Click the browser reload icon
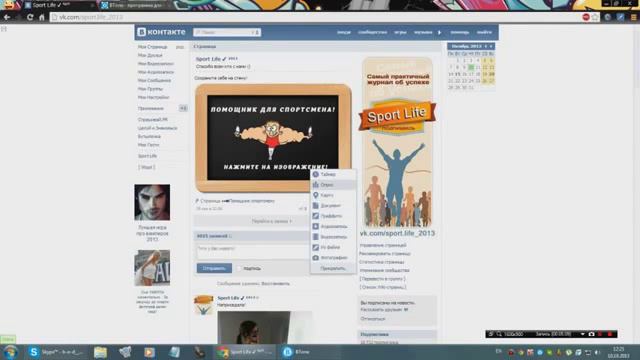 pyautogui.click(x=30, y=17)
